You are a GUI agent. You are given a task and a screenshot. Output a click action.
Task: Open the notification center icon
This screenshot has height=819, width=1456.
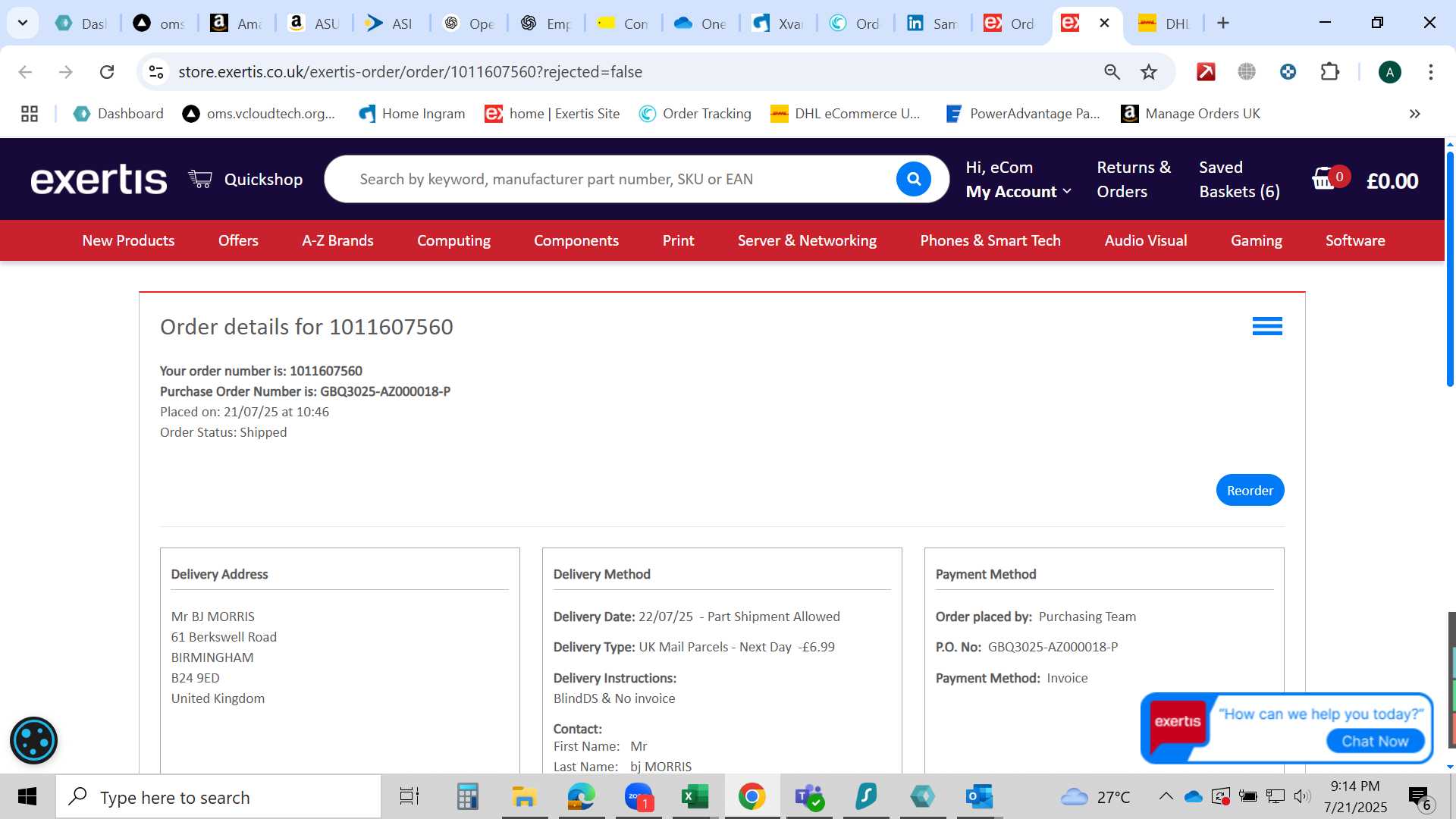coord(1420,798)
